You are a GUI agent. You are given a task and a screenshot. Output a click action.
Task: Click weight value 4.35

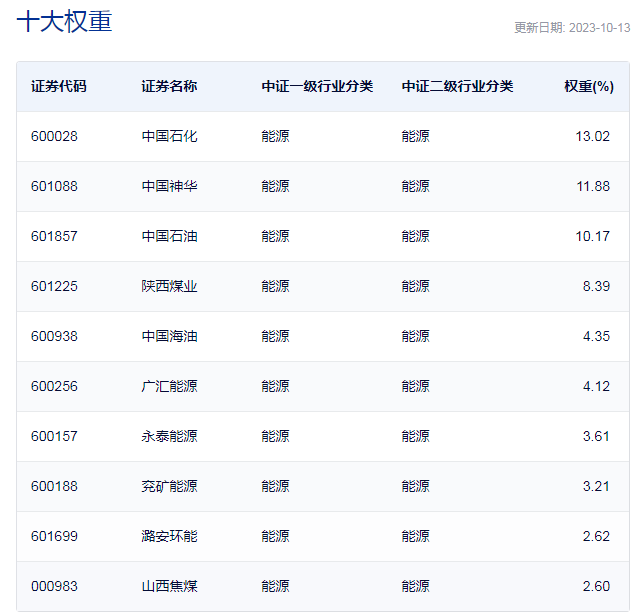click(x=596, y=336)
